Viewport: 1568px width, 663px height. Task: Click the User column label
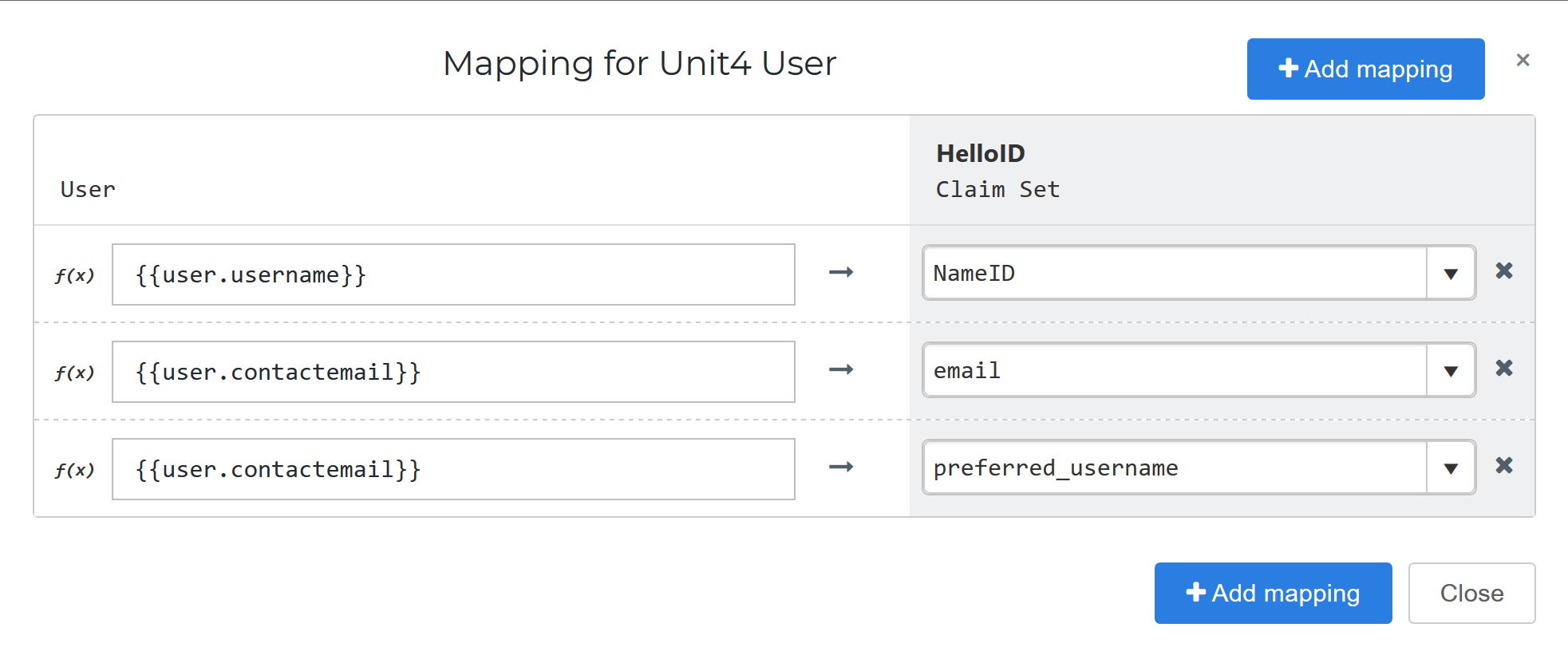pyautogui.click(x=88, y=190)
